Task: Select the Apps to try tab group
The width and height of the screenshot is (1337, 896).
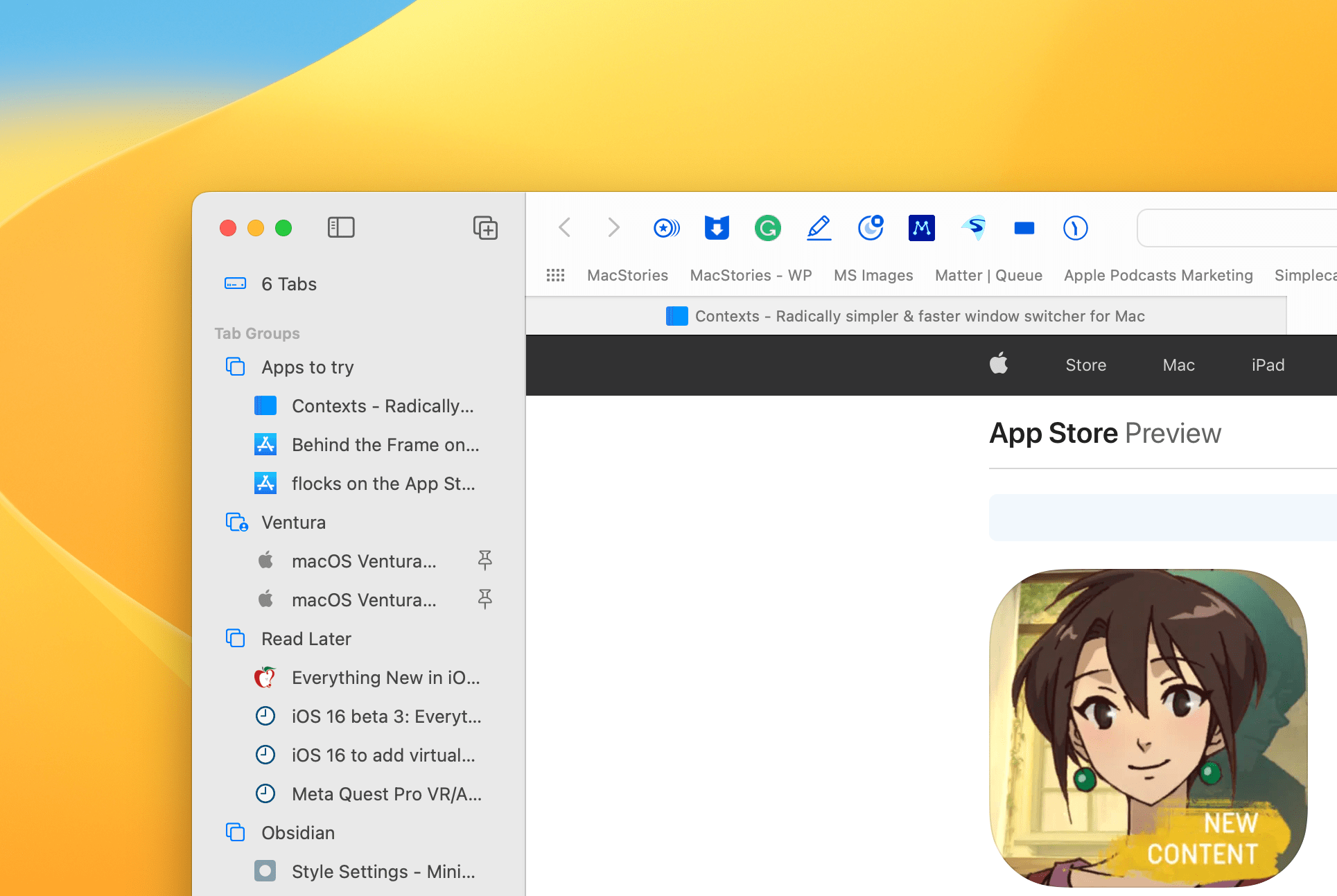Action: (358, 367)
